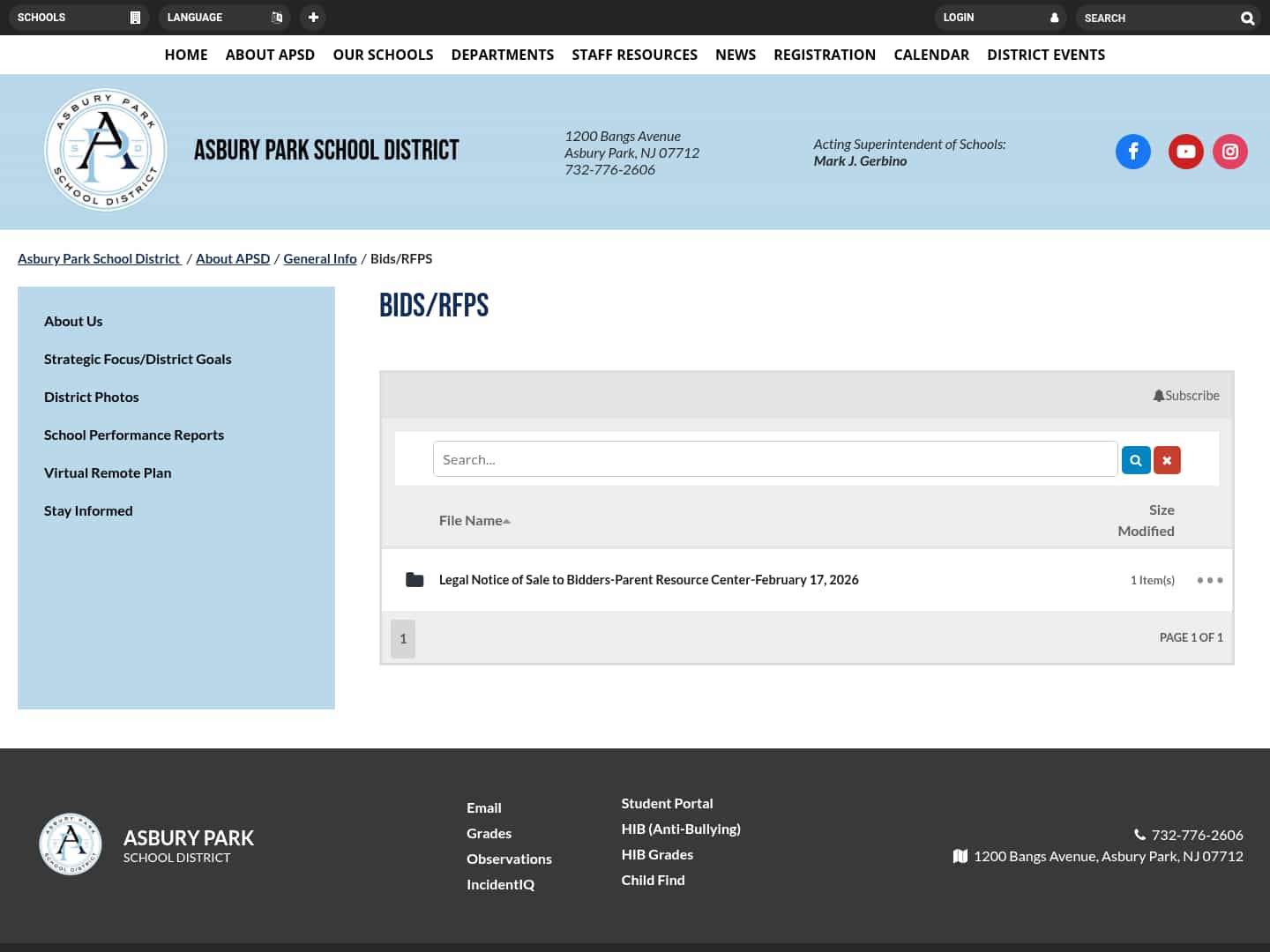
Task: Open the Instagram profile icon
Action: tap(1230, 151)
